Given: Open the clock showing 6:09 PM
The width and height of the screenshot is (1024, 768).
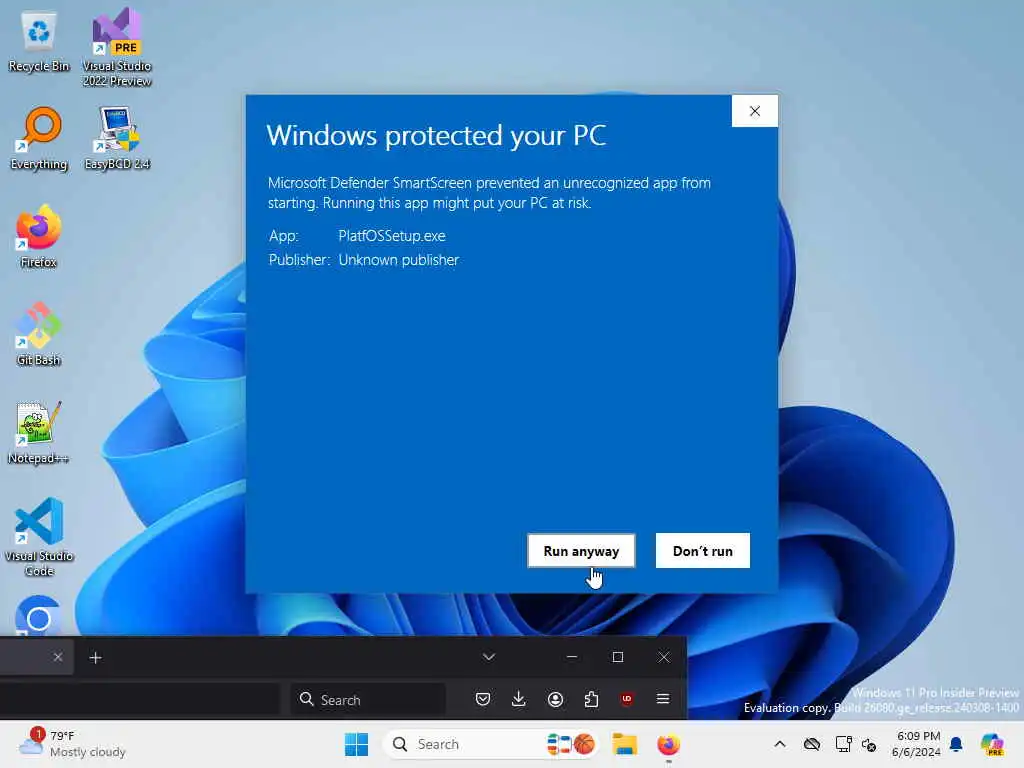Looking at the screenshot, I should point(916,744).
